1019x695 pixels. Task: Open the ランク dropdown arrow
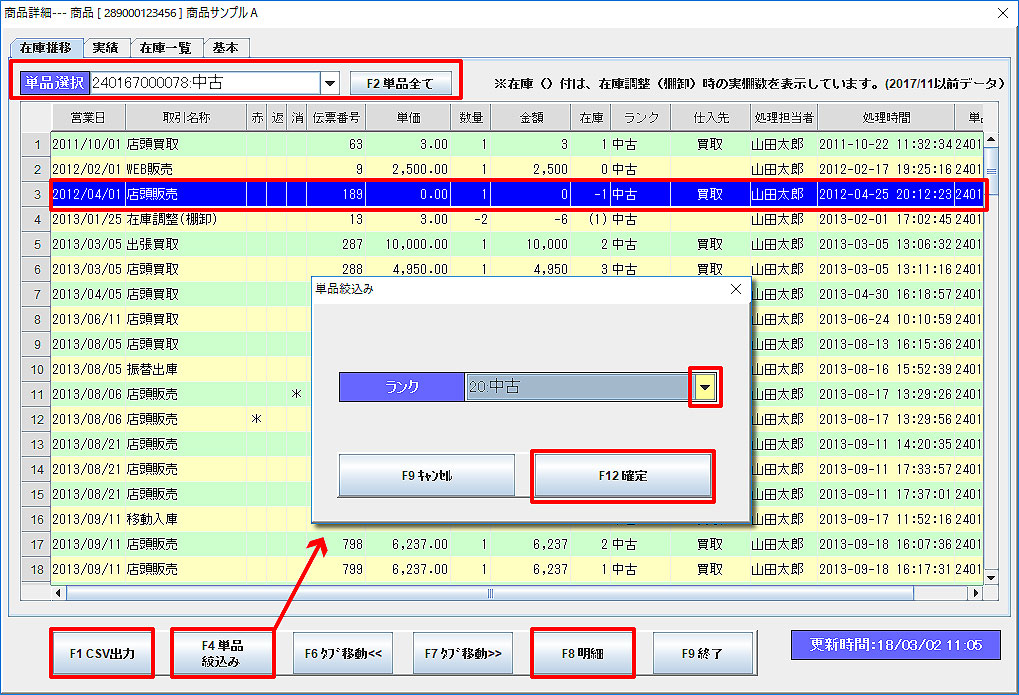click(x=705, y=387)
